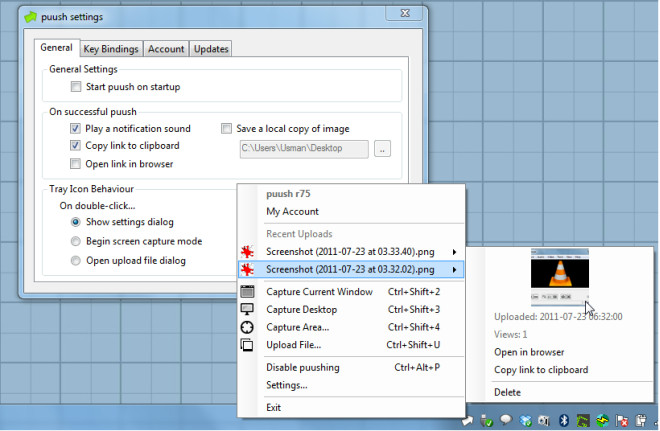Image resolution: width=660 pixels, height=431 pixels.
Task: Uncheck Play a notification sound
Action: tap(75, 128)
